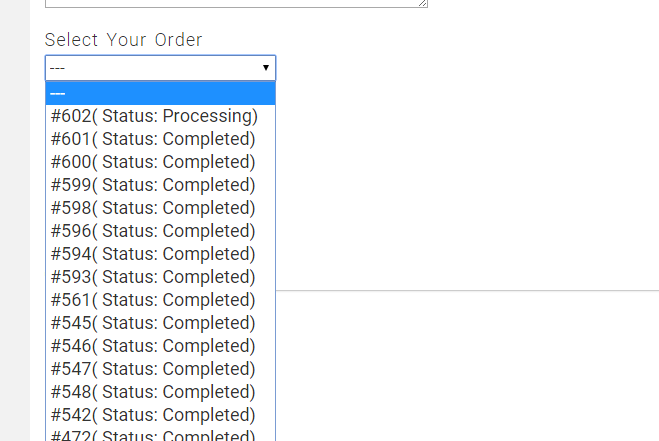Image resolution: width=659 pixels, height=441 pixels.
Task: Pick order #594 in the list
Action: [x=153, y=254]
